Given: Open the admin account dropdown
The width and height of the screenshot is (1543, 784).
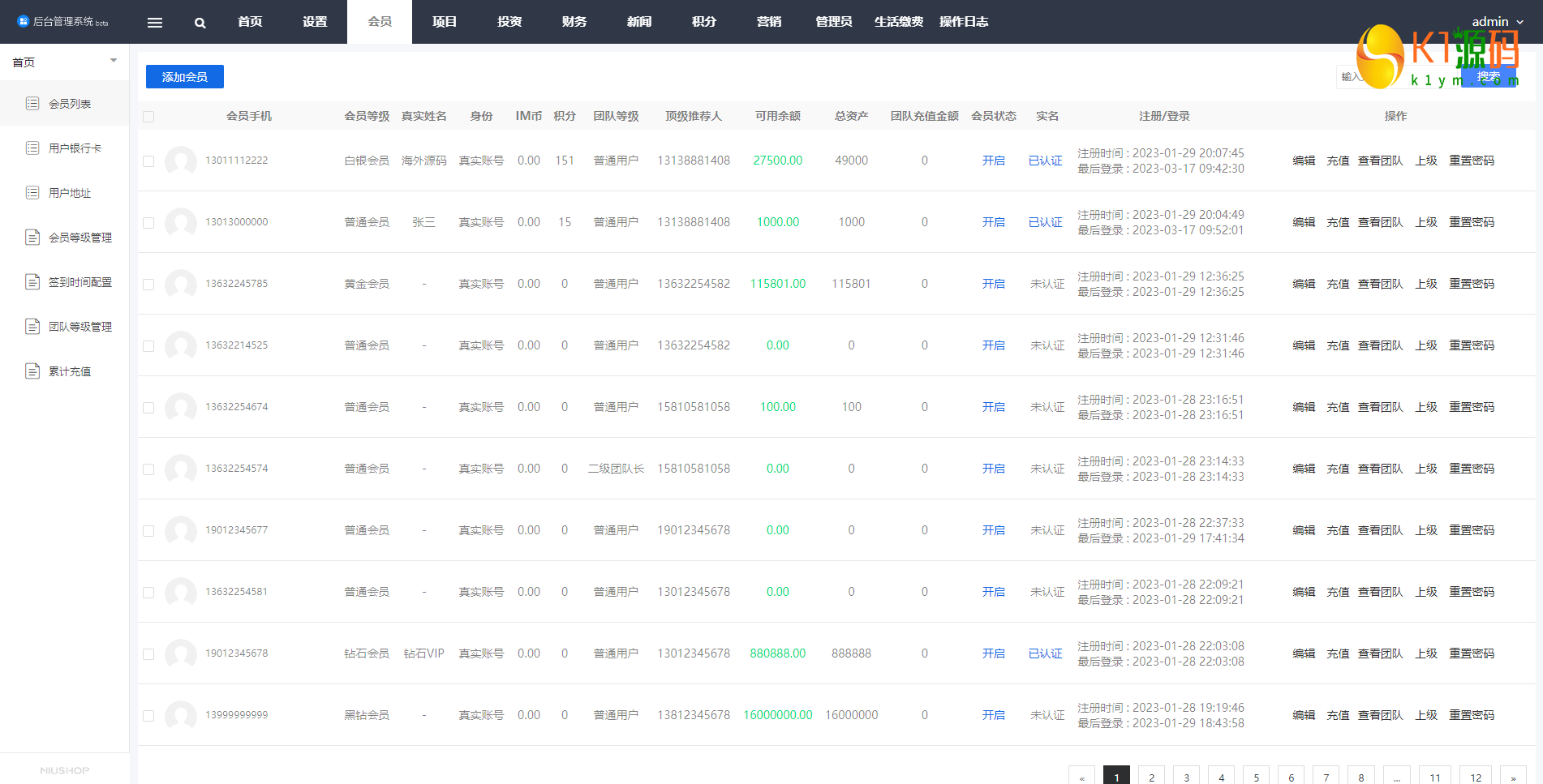Looking at the screenshot, I should (x=1498, y=22).
